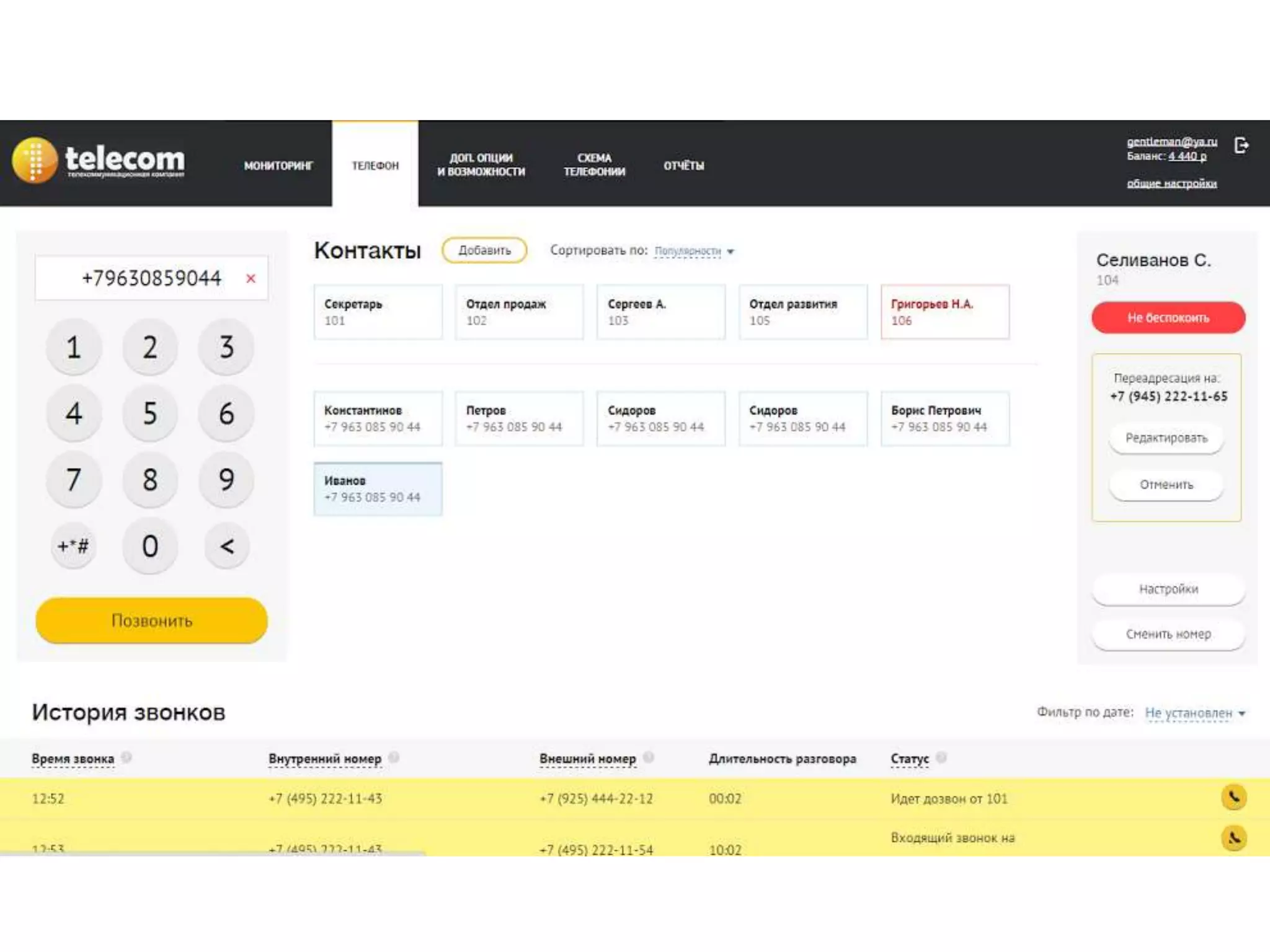The height and width of the screenshot is (952, 1270).
Task: Click help icon beside Внутренний номер column
Action: point(394,757)
